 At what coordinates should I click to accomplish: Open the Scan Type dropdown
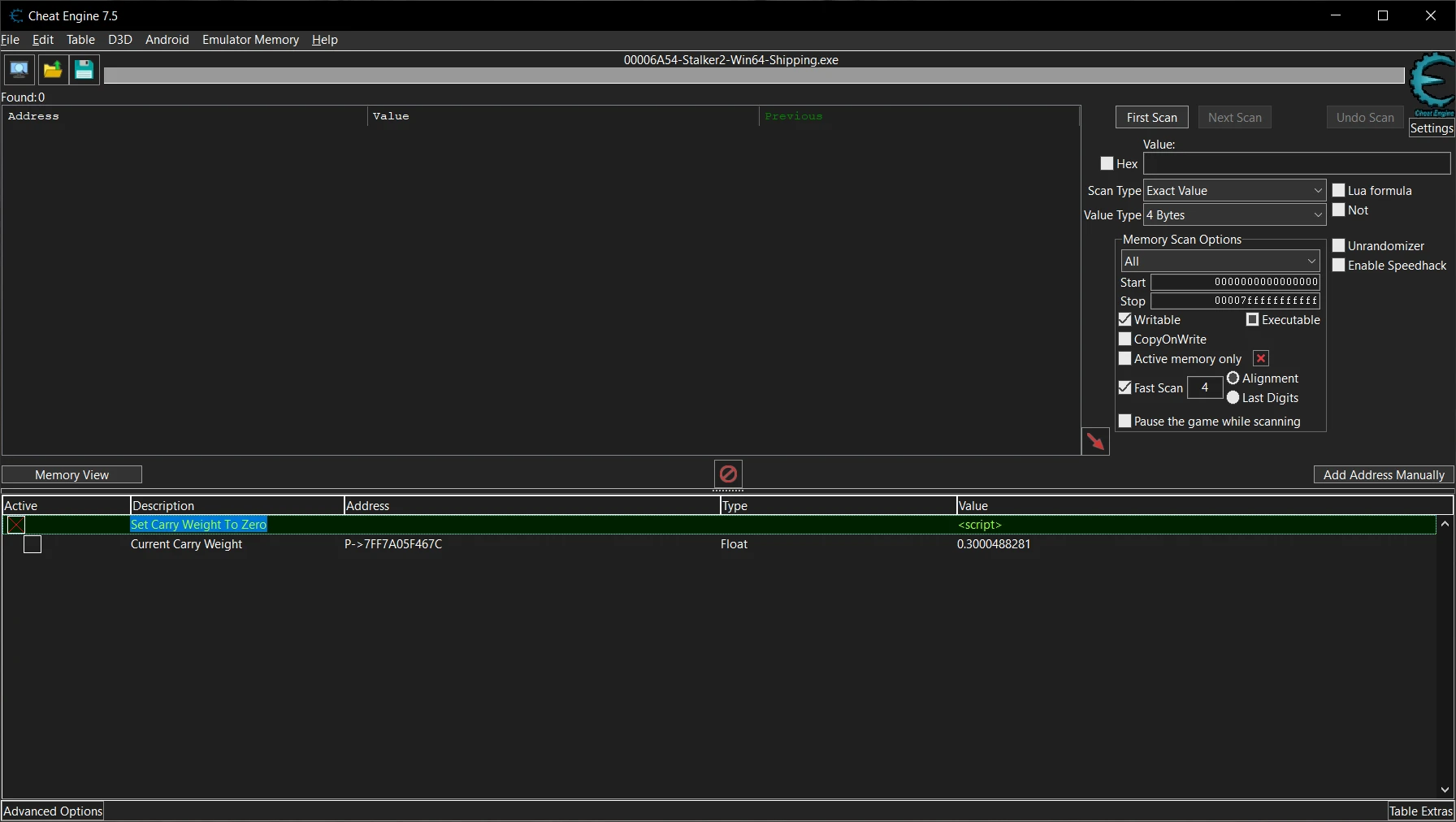1234,191
